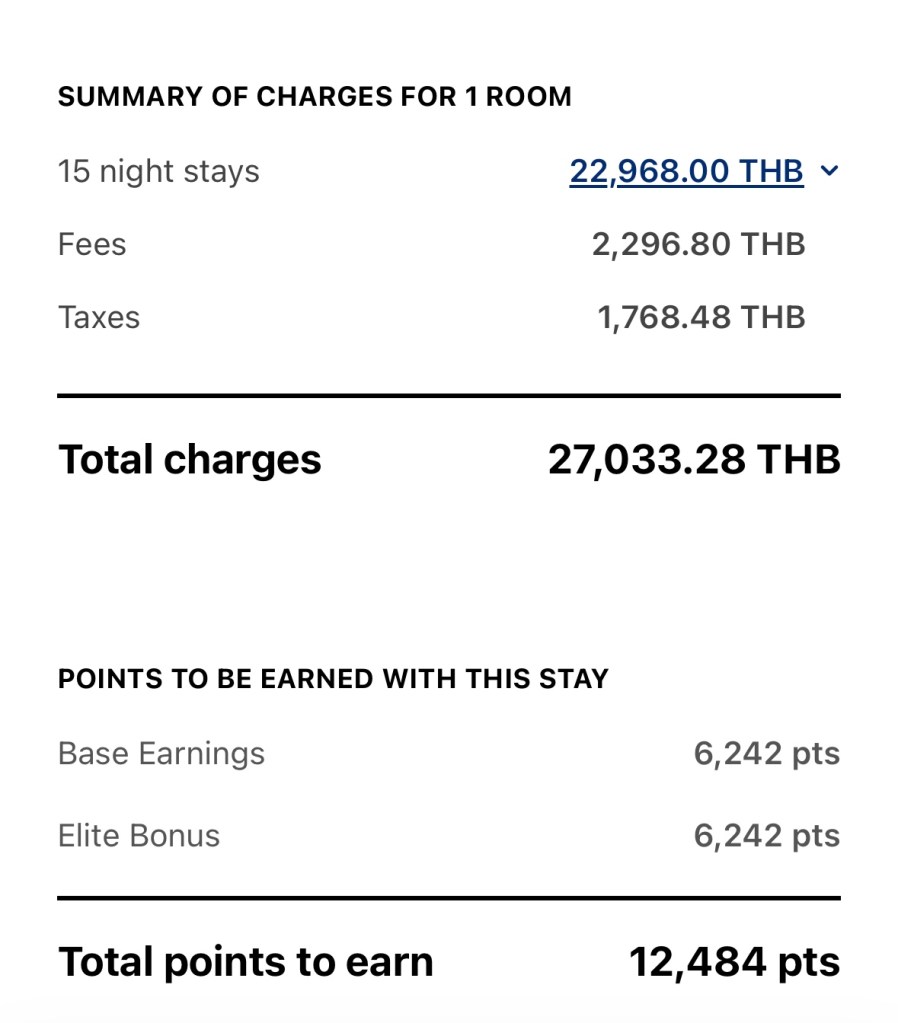Click the 'Total charges' bold label
Image resolution: width=898 pixels, height=1023 pixels.
click(x=190, y=460)
